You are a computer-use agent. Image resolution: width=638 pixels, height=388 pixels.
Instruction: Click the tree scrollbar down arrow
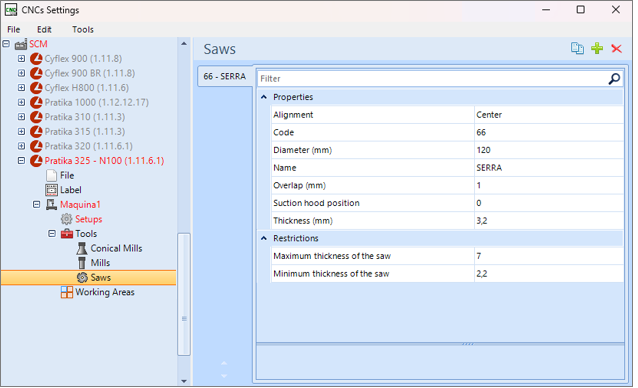(x=184, y=381)
